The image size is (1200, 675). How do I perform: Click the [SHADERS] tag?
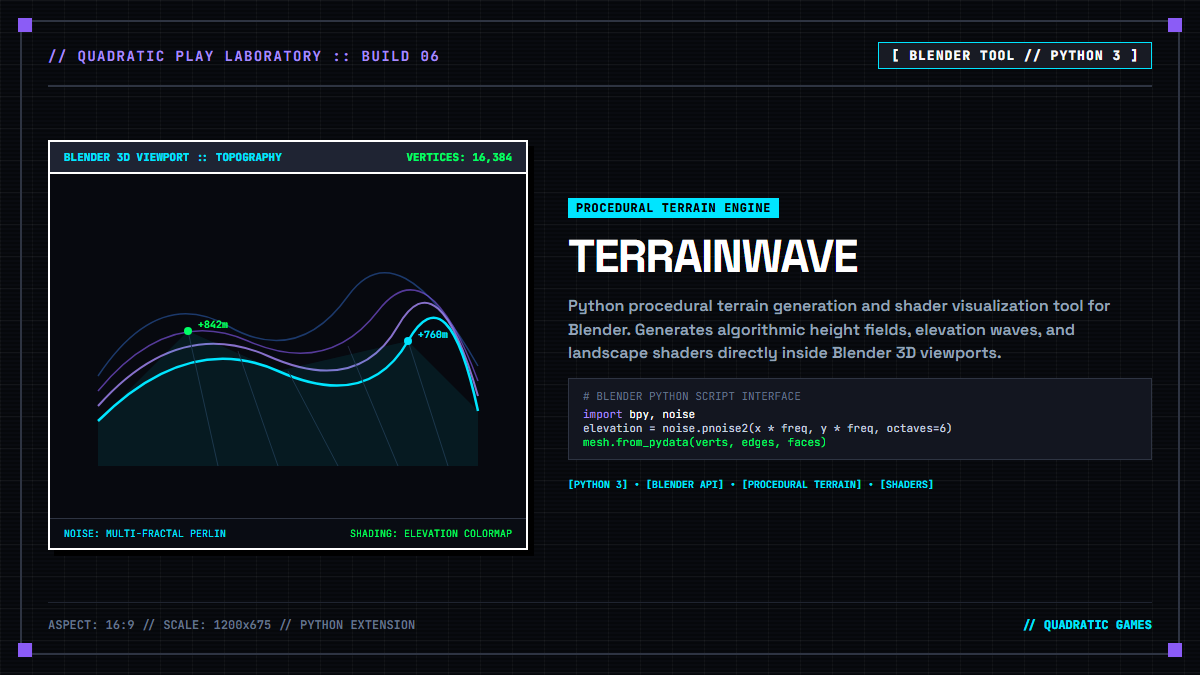point(907,484)
